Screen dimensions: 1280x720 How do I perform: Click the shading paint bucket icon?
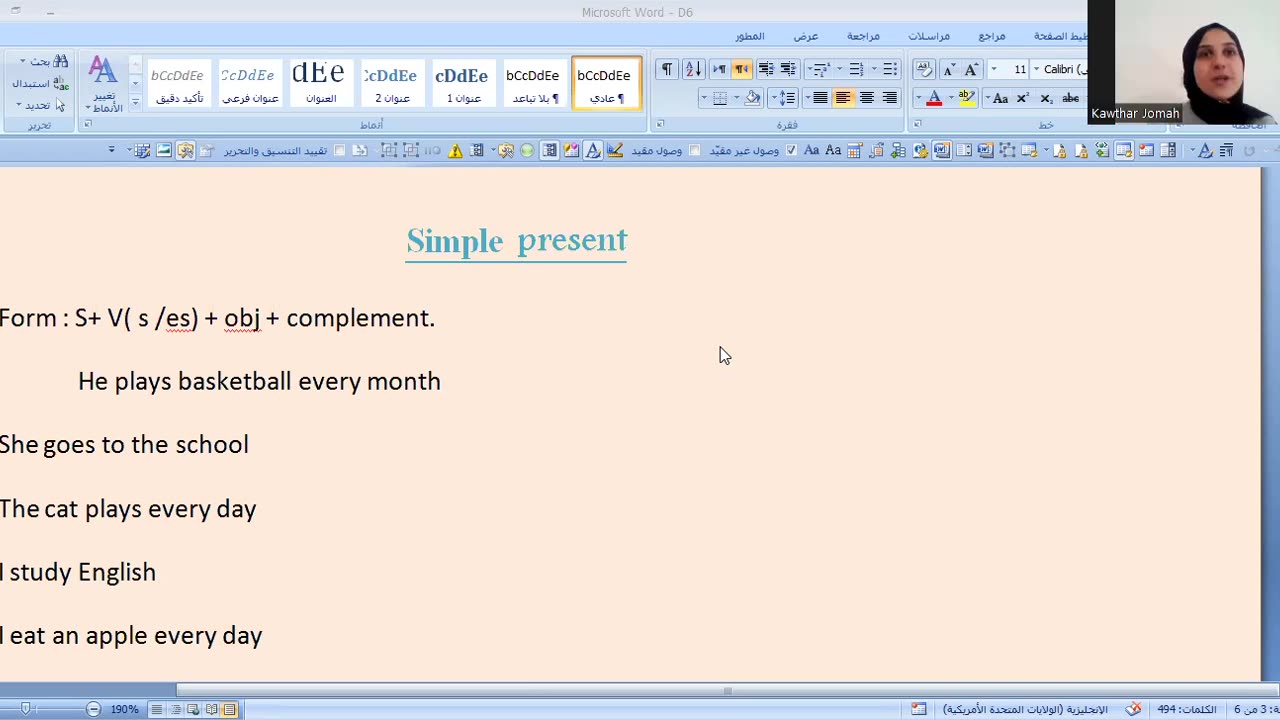point(752,98)
